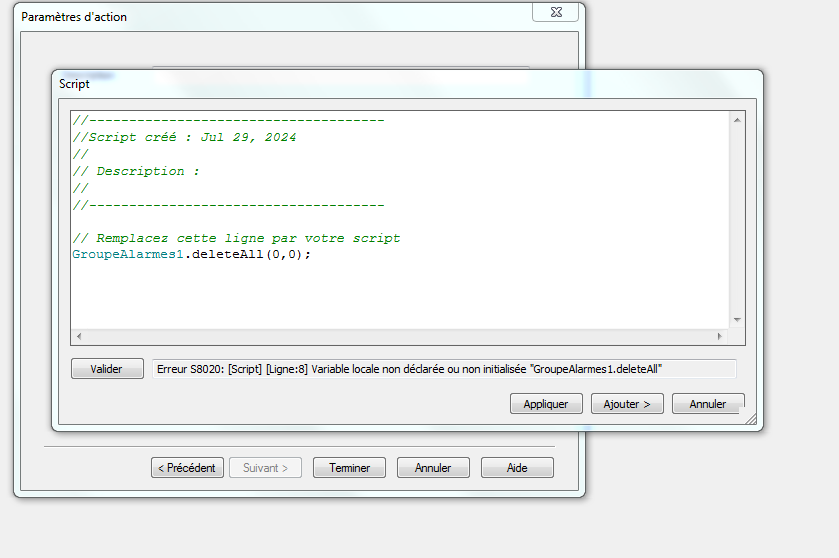The image size is (839, 558).
Task: Click the Valider button to validate script
Action: click(107, 369)
